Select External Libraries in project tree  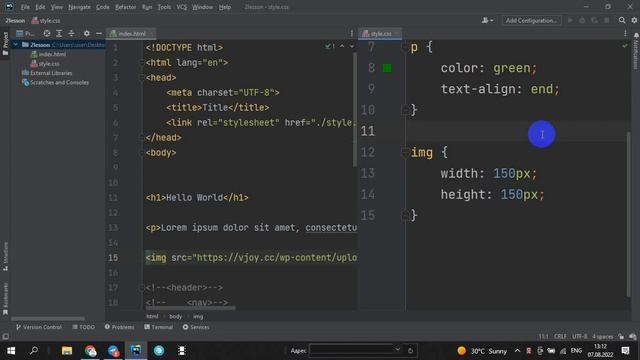47,73
